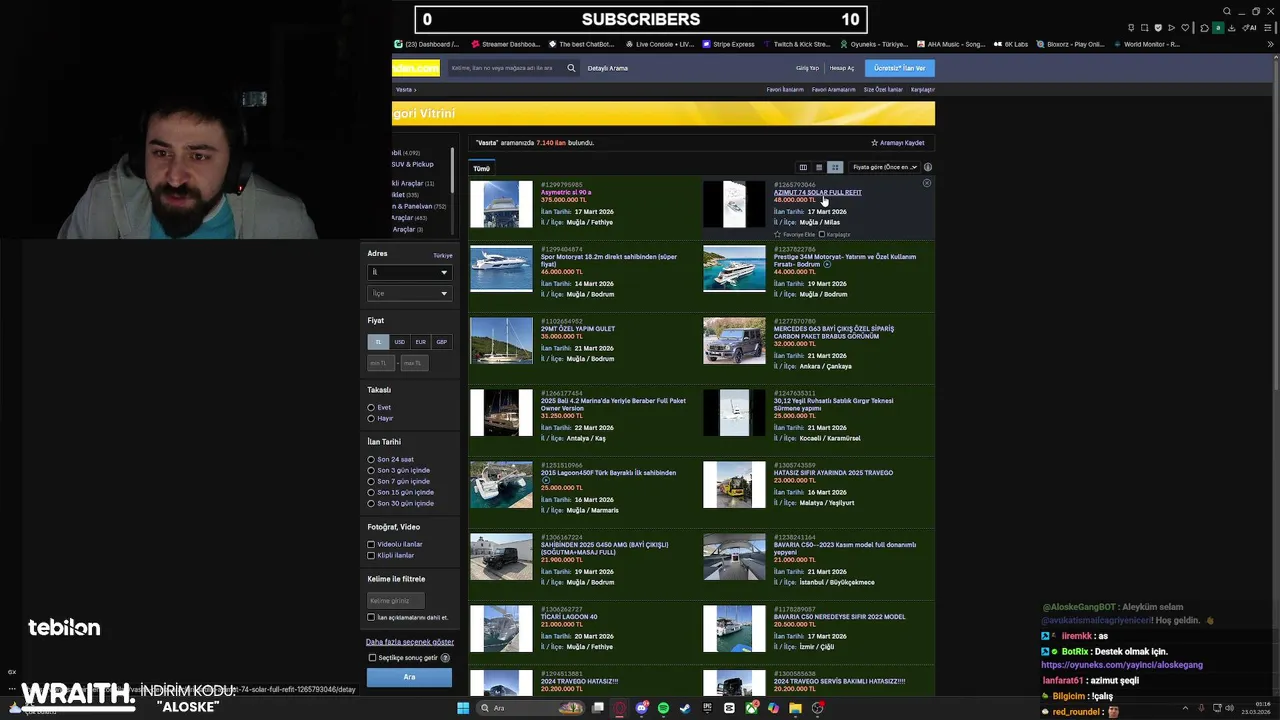Click the Windows Start button
Screen dimensions: 1280x720
(x=463, y=708)
